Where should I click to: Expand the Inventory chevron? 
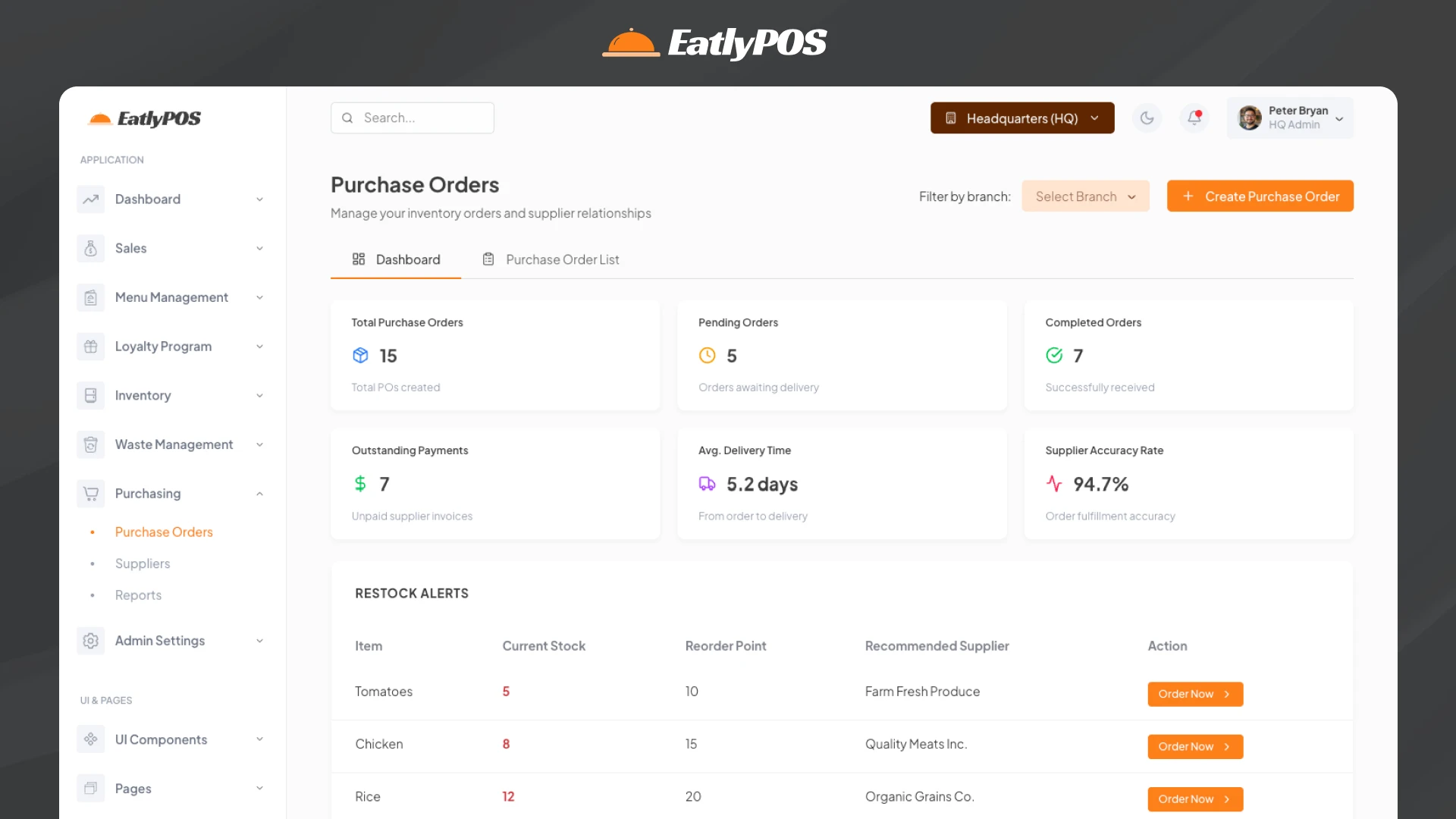259,395
